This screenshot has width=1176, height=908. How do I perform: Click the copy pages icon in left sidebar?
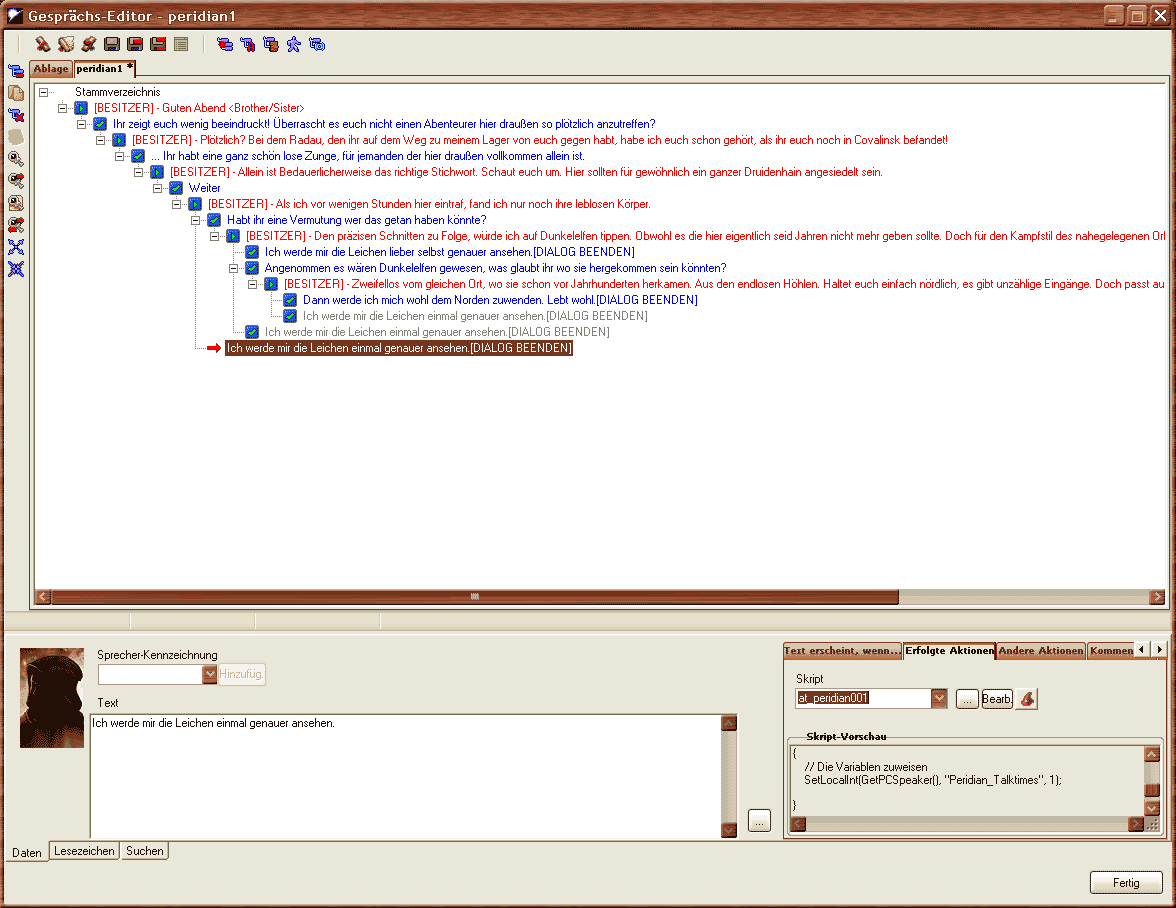(16, 93)
